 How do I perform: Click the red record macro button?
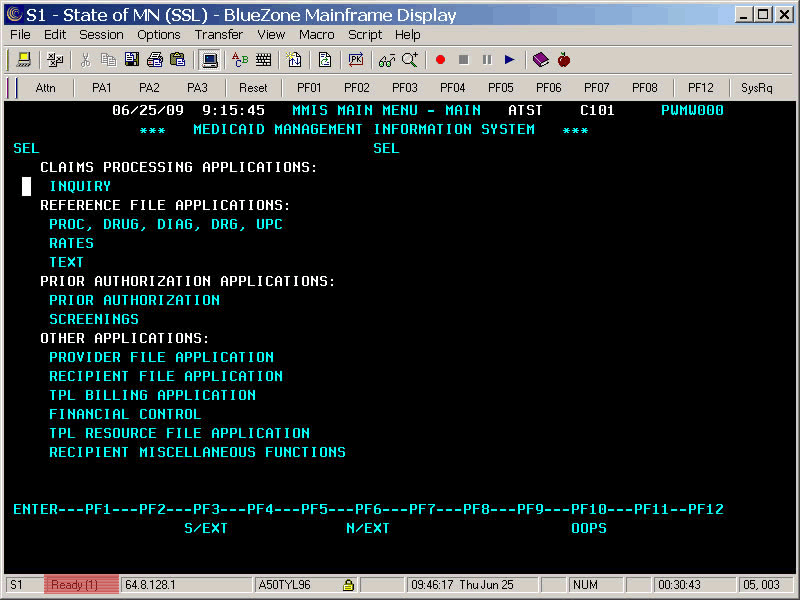pyautogui.click(x=440, y=60)
